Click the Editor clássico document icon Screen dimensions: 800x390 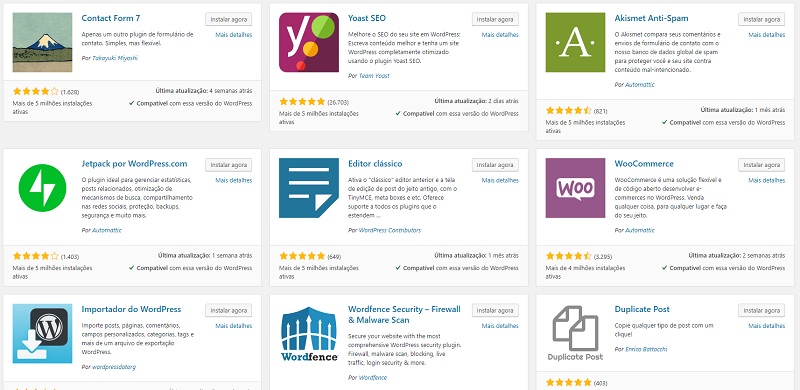(x=309, y=188)
